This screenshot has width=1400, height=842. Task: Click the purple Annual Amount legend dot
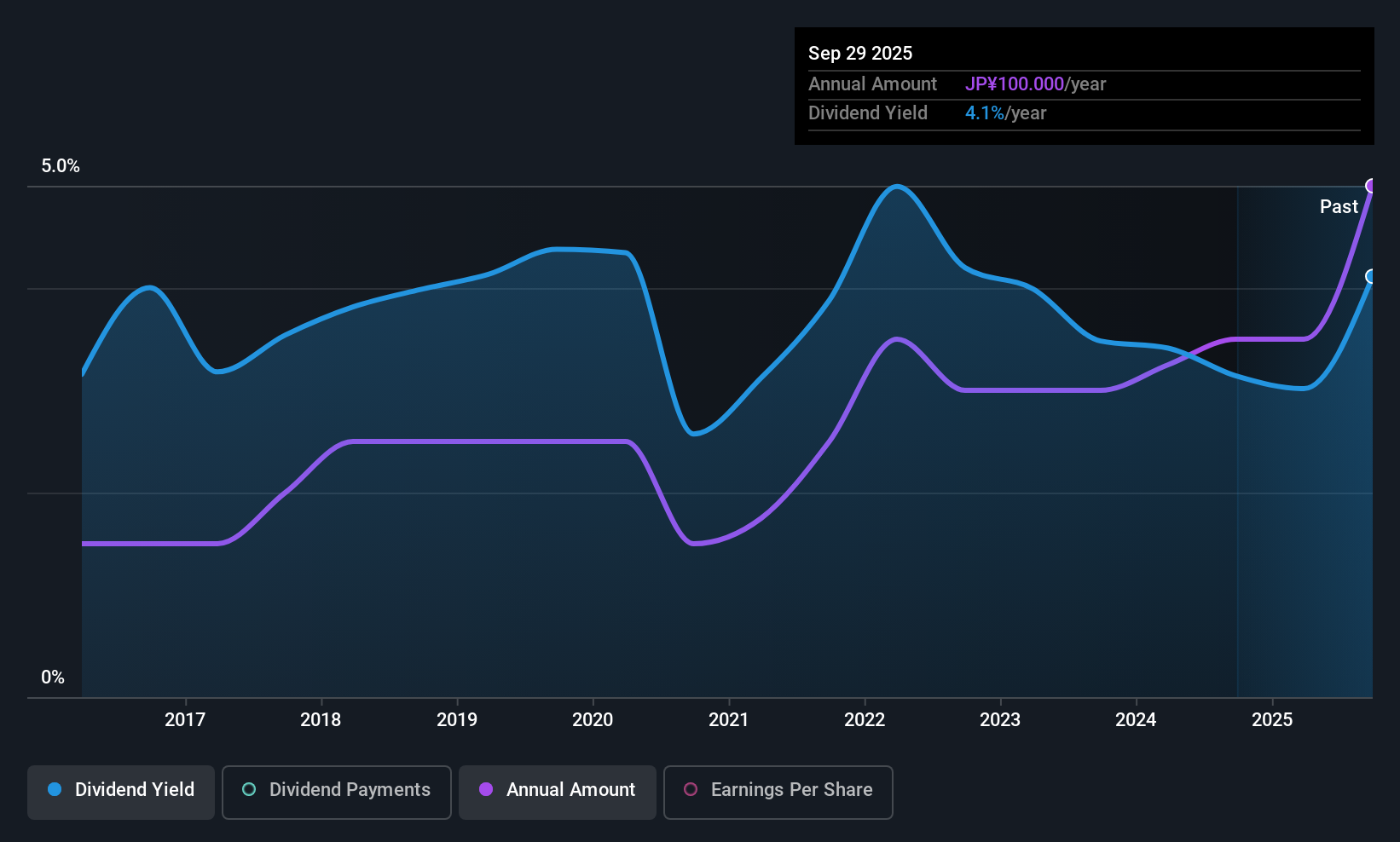pyautogui.click(x=486, y=790)
